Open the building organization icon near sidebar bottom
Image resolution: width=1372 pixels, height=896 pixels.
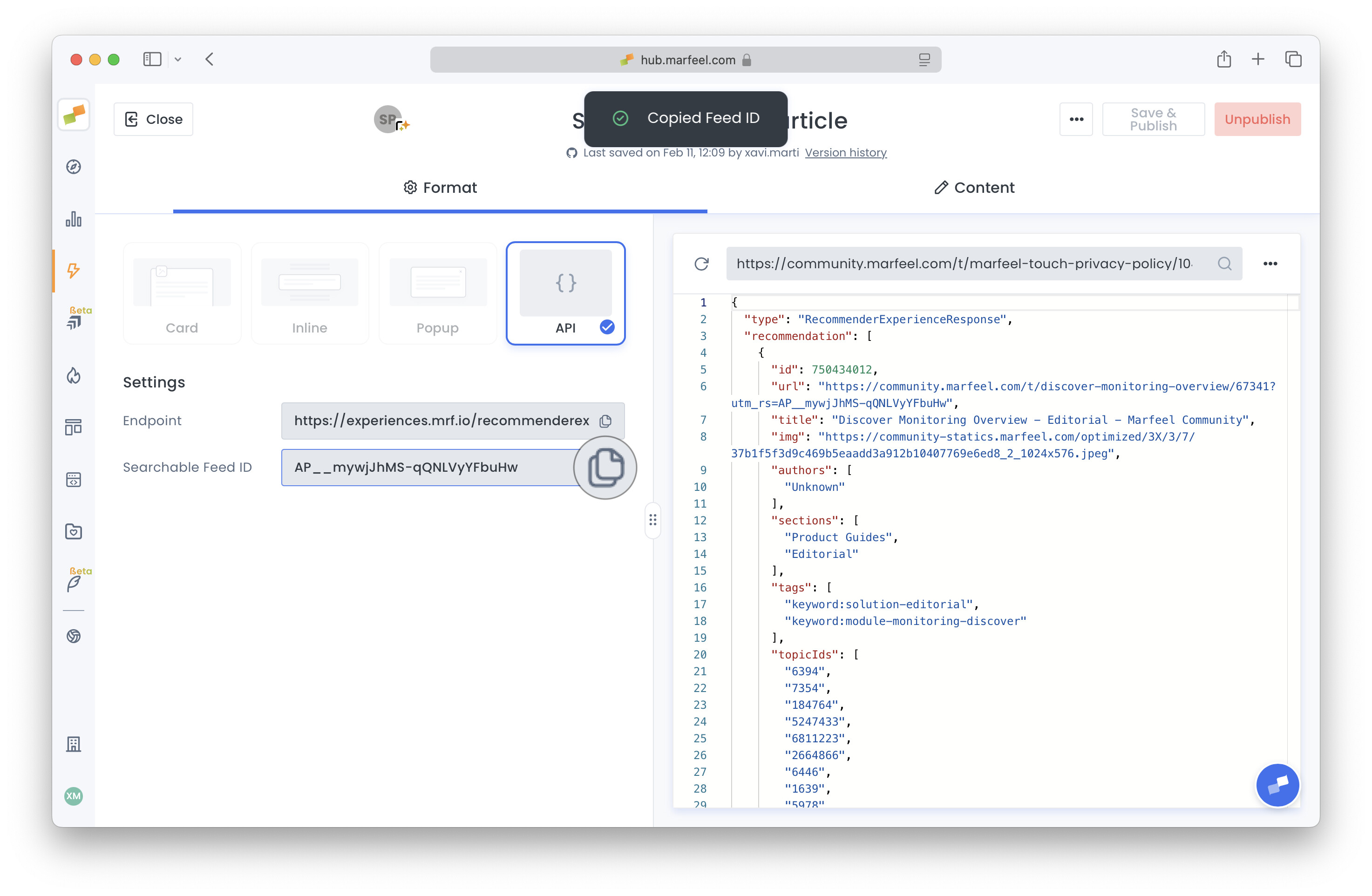pyautogui.click(x=73, y=744)
